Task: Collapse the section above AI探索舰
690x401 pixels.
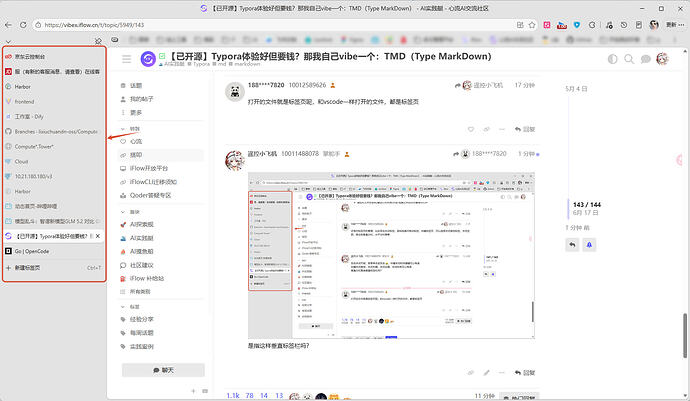Action: click(130, 212)
